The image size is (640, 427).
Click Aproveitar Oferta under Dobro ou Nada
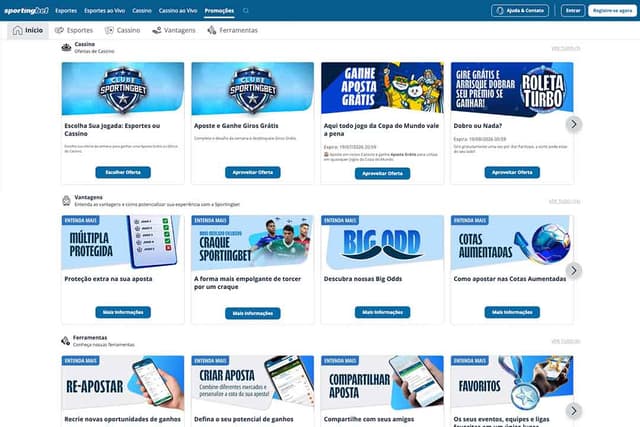(512, 172)
